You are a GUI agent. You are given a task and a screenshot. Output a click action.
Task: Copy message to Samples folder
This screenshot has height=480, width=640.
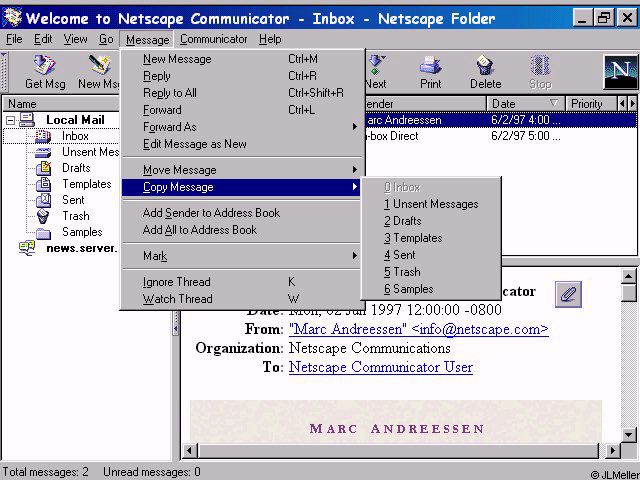pos(431,289)
